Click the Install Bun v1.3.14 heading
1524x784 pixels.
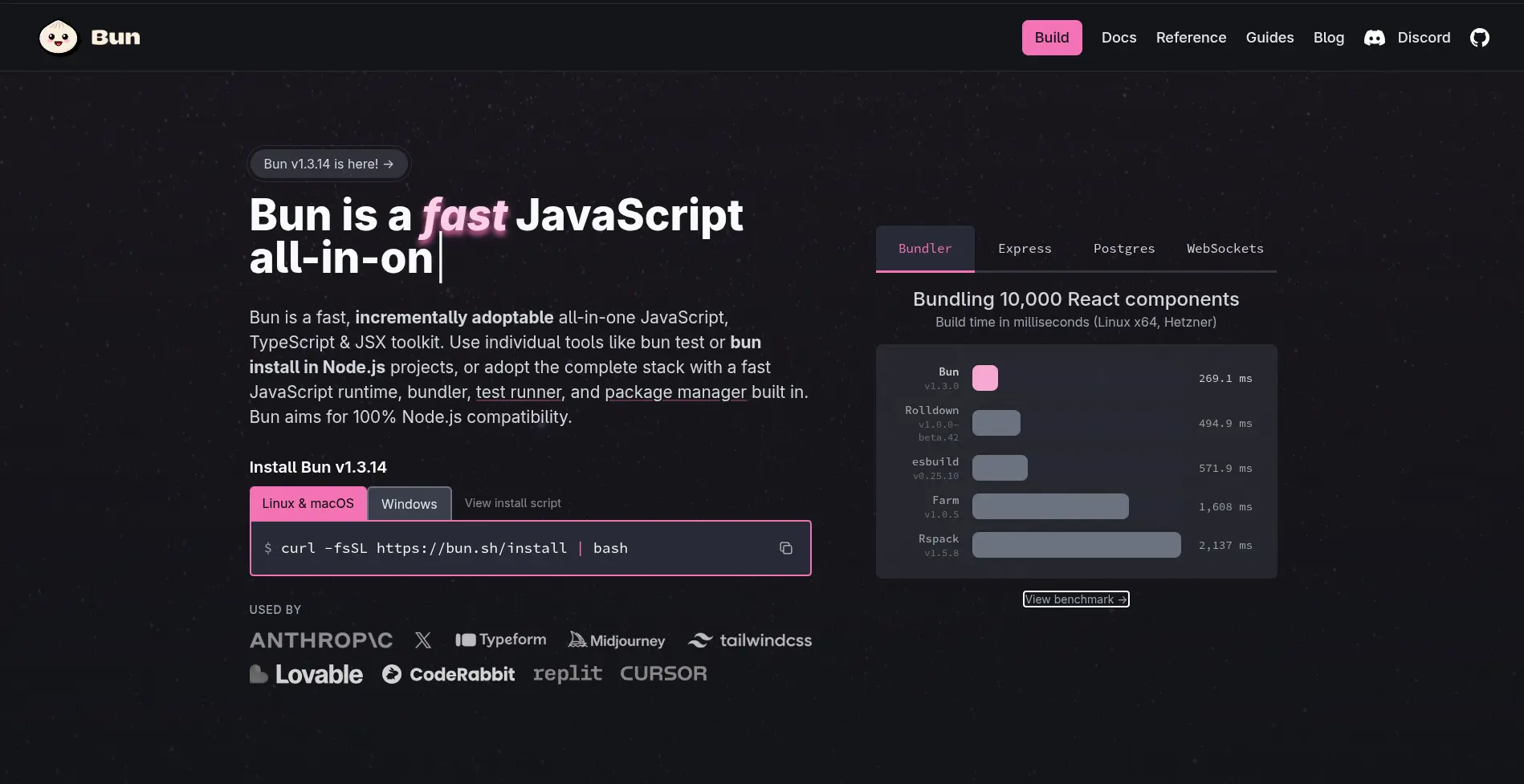pyautogui.click(x=318, y=467)
